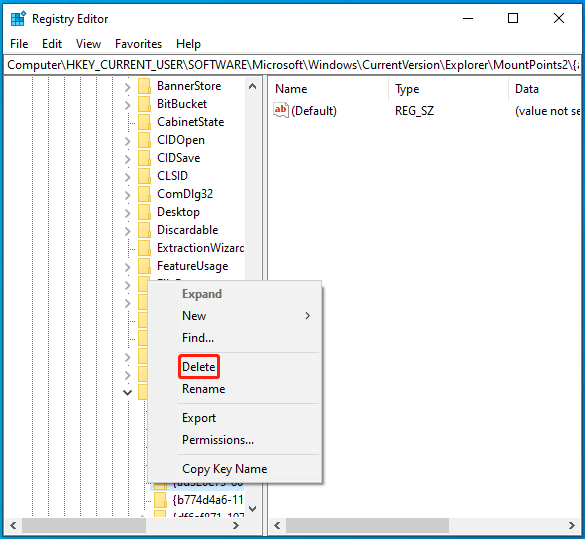Open the New submenu arrow
The height and width of the screenshot is (539, 585).
click(x=307, y=316)
